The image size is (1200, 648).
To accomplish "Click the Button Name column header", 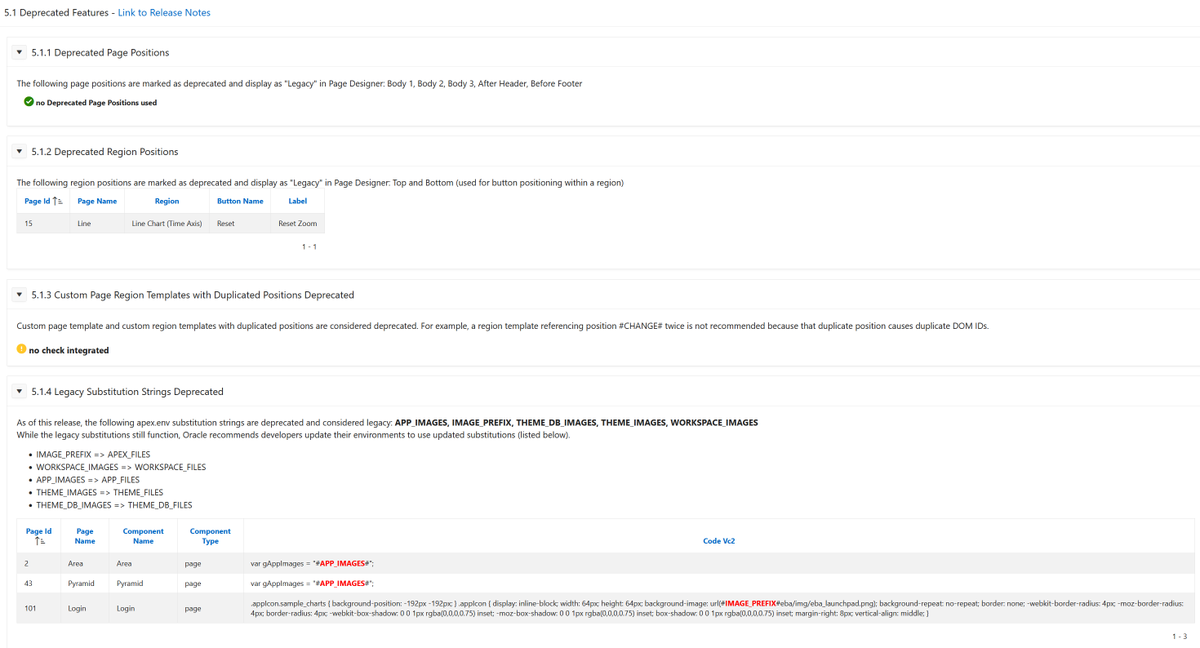I will coord(240,201).
